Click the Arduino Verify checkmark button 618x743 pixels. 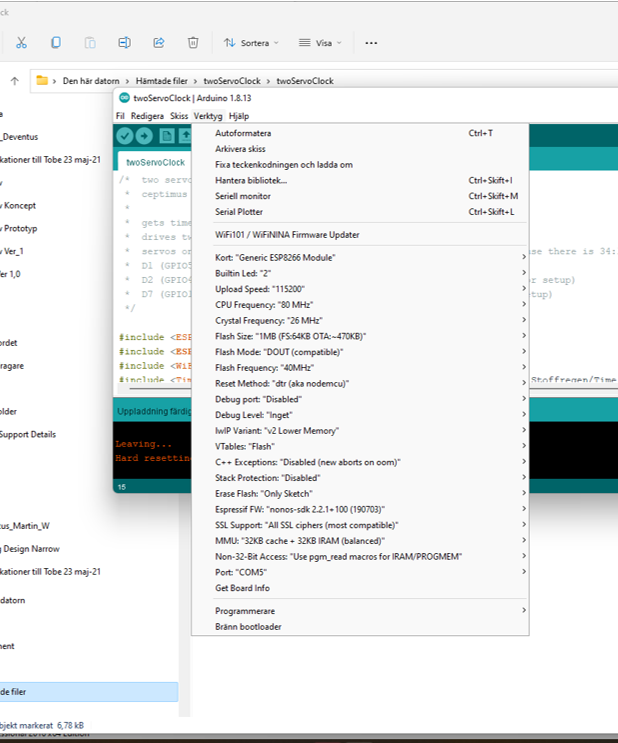(x=125, y=136)
